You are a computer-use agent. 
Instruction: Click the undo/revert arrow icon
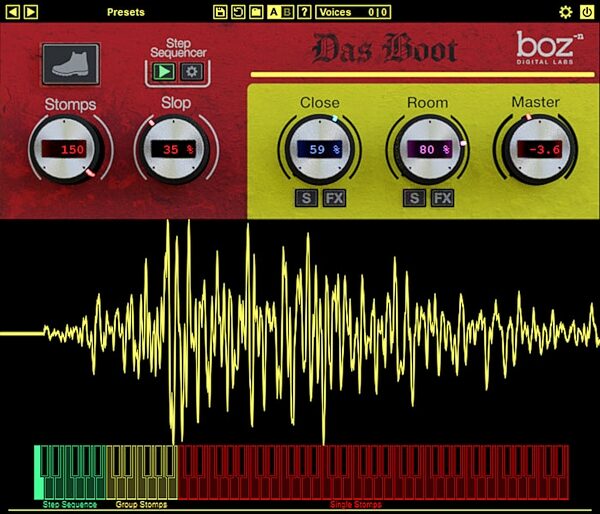(x=238, y=12)
